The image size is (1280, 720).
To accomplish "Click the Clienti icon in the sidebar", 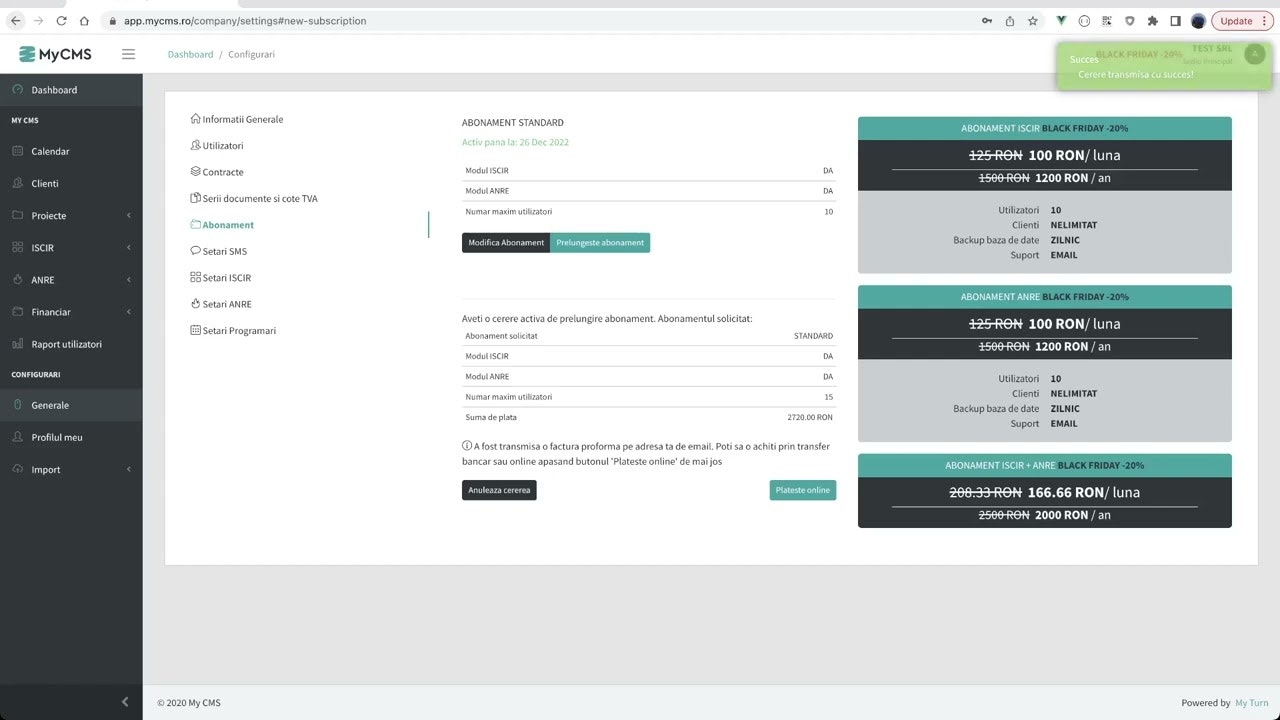I will coord(18,183).
